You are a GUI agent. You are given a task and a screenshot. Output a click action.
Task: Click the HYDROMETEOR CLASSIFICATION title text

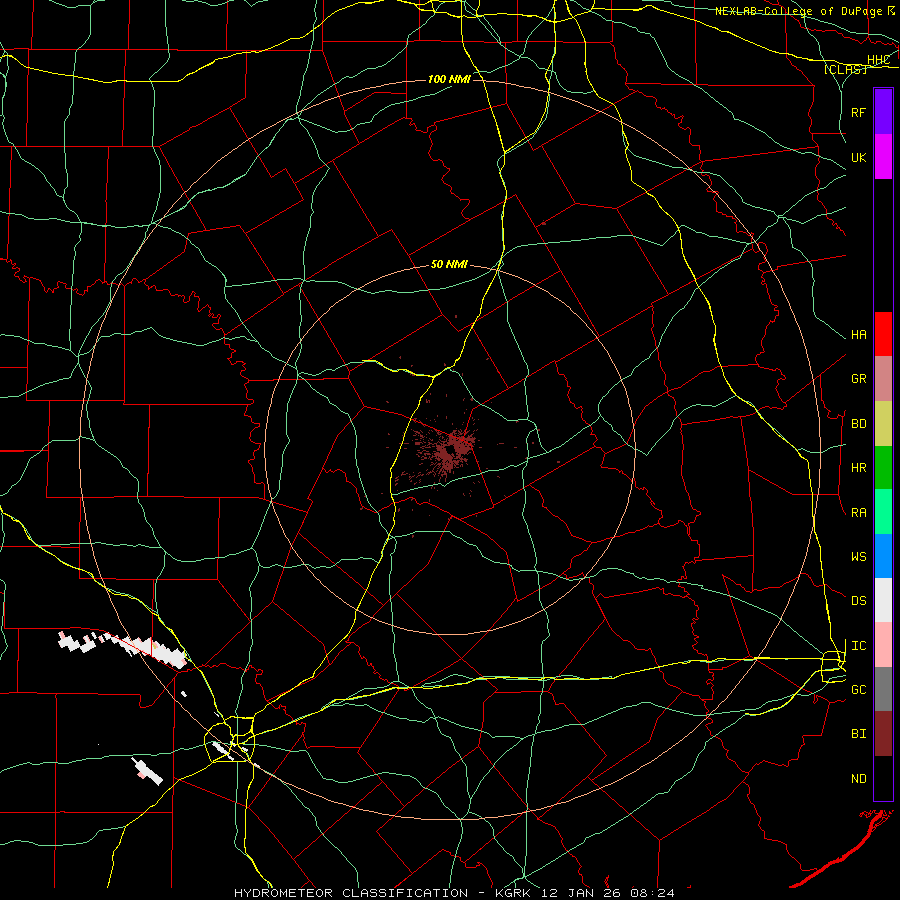tap(351, 893)
